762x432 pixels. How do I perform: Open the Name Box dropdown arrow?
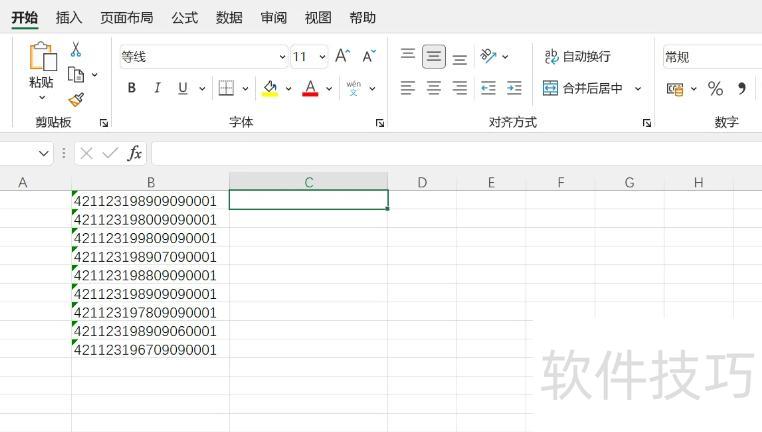[43, 154]
